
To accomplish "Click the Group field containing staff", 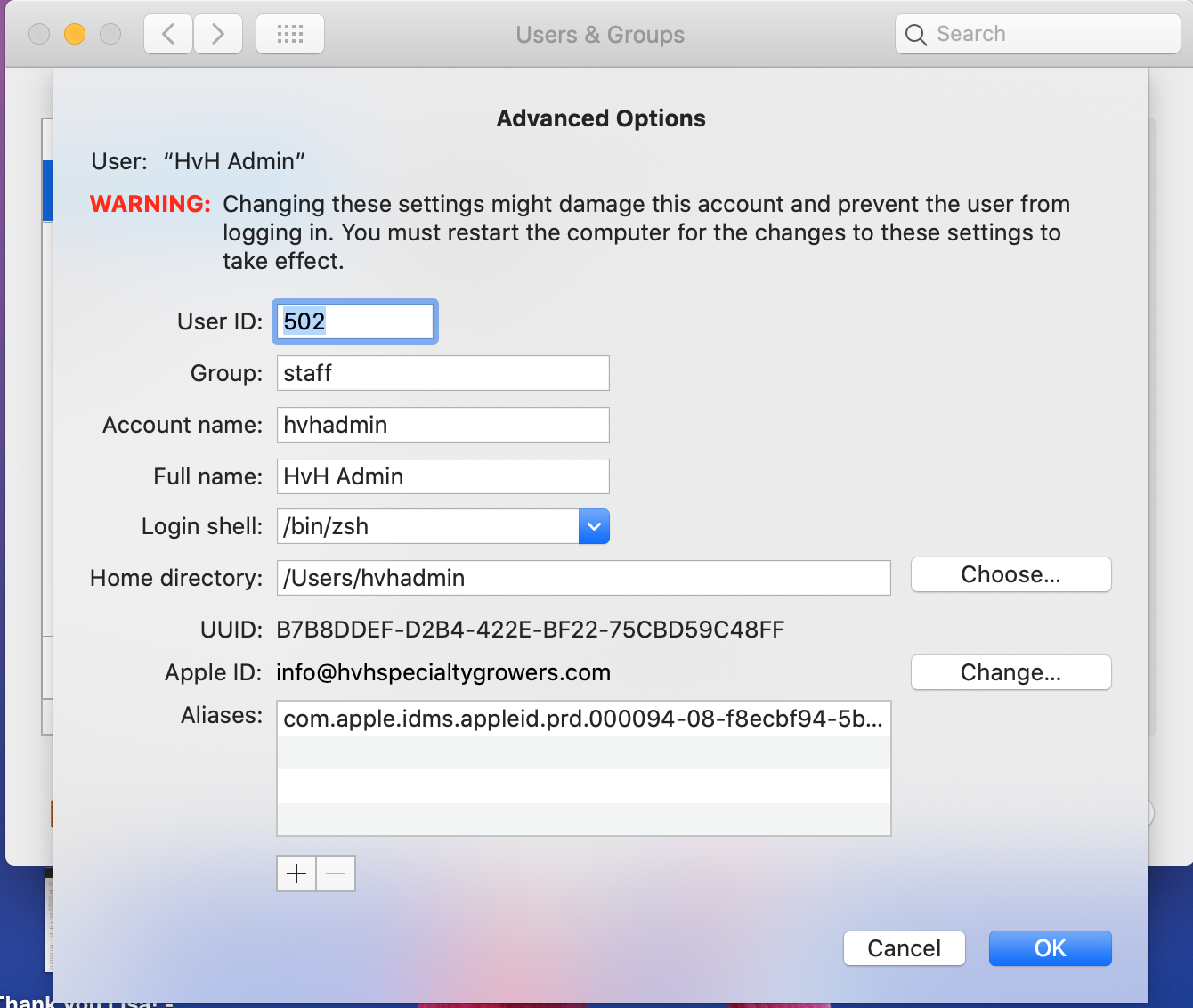I will point(442,373).
